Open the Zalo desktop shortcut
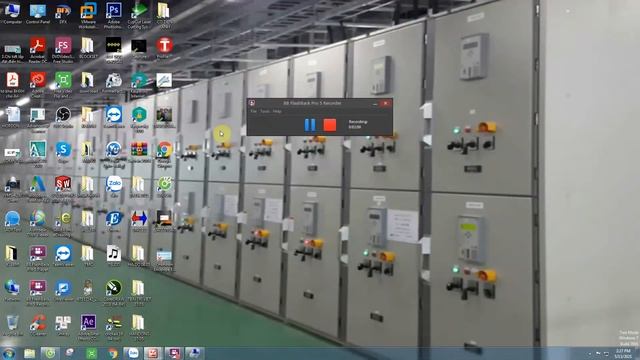This screenshot has width=640, height=360. click(x=113, y=186)
